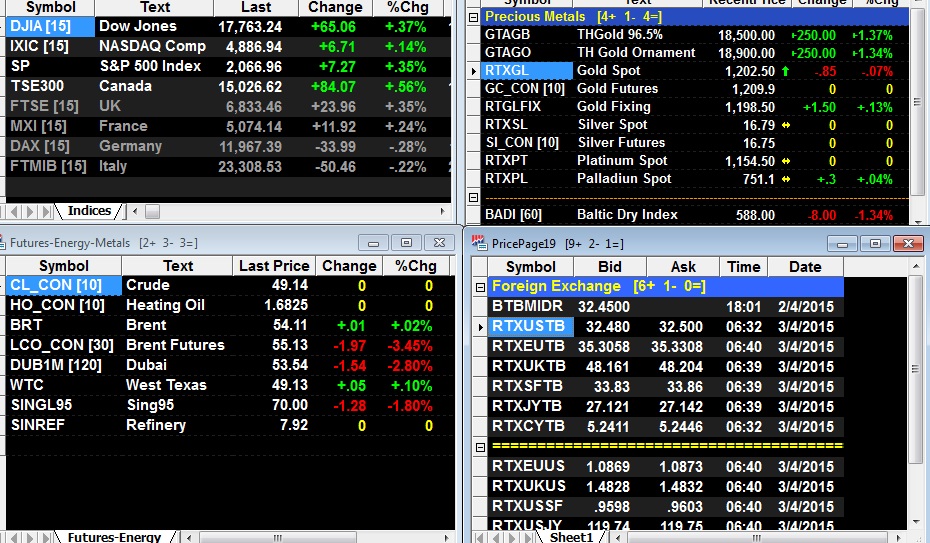This screenshot has width=930, height=543.
Task: Click the left scroll arrow in Indices window
Action: click(135, 211)
